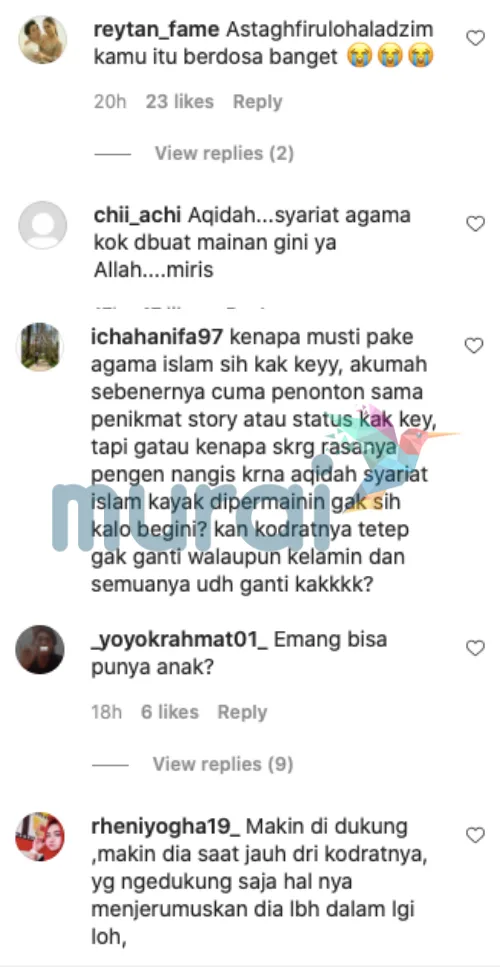Like the comment from reytan_fame

tap(475, 38)
